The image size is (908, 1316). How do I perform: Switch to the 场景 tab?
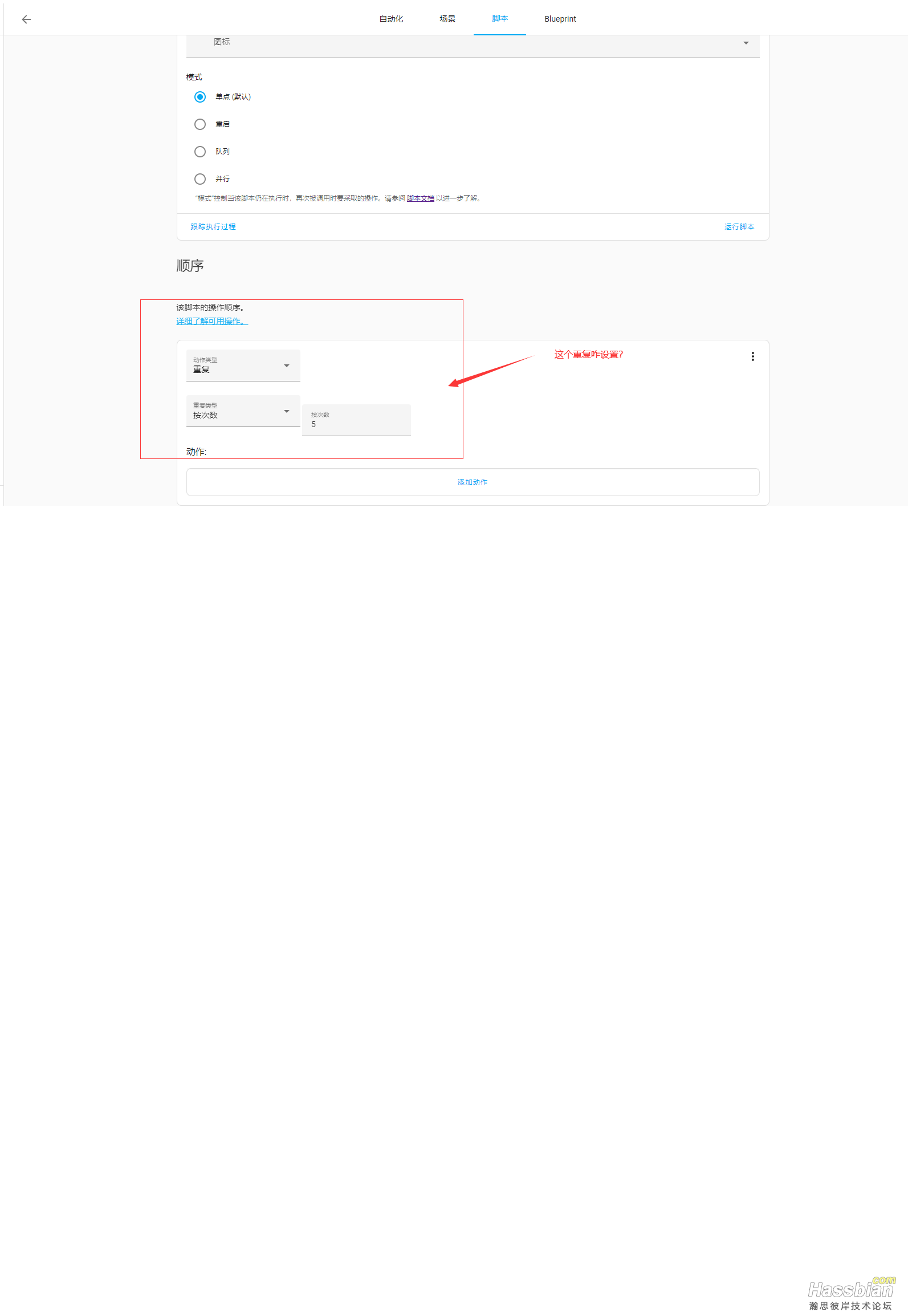point(447,19)
